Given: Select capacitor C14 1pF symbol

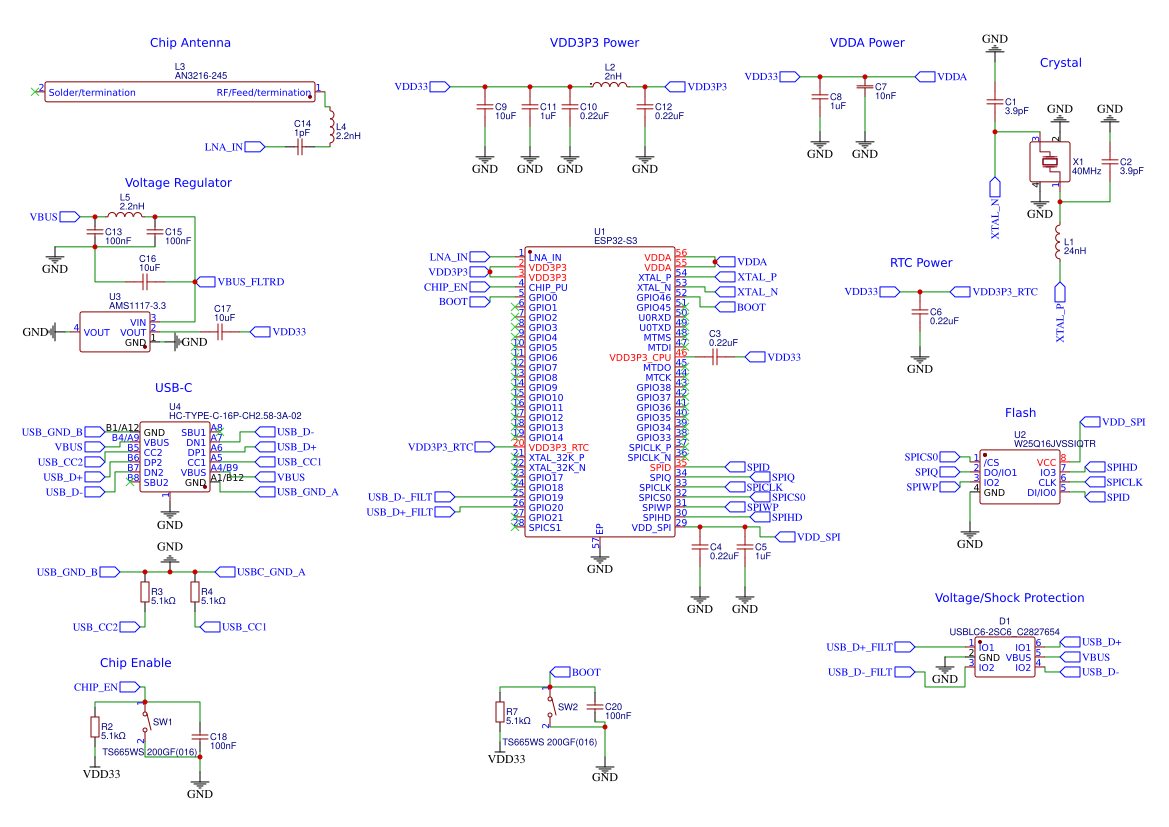Looking at the screenshot, I should pos(300,147).
